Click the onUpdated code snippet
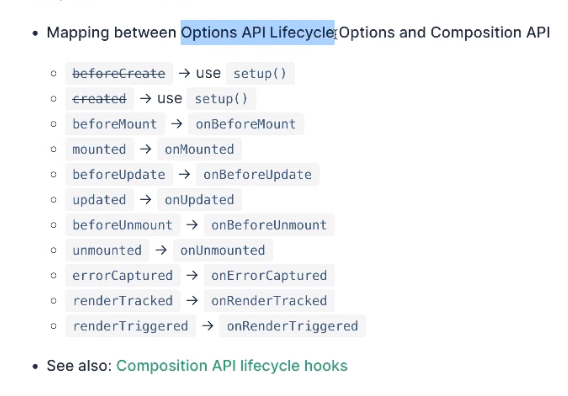This screenshot has width=568, height=396. [x=199, y=200]
